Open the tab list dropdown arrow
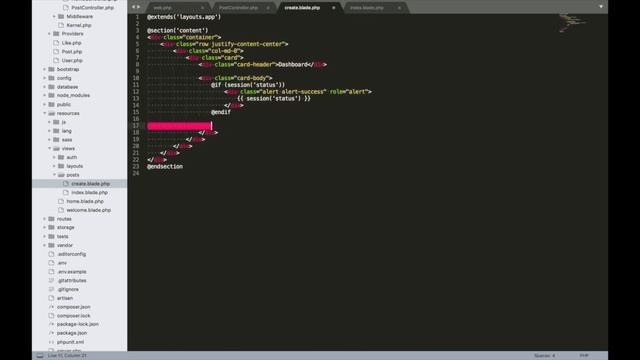This screenshot has width=640, height=360. tap(601, 7)
